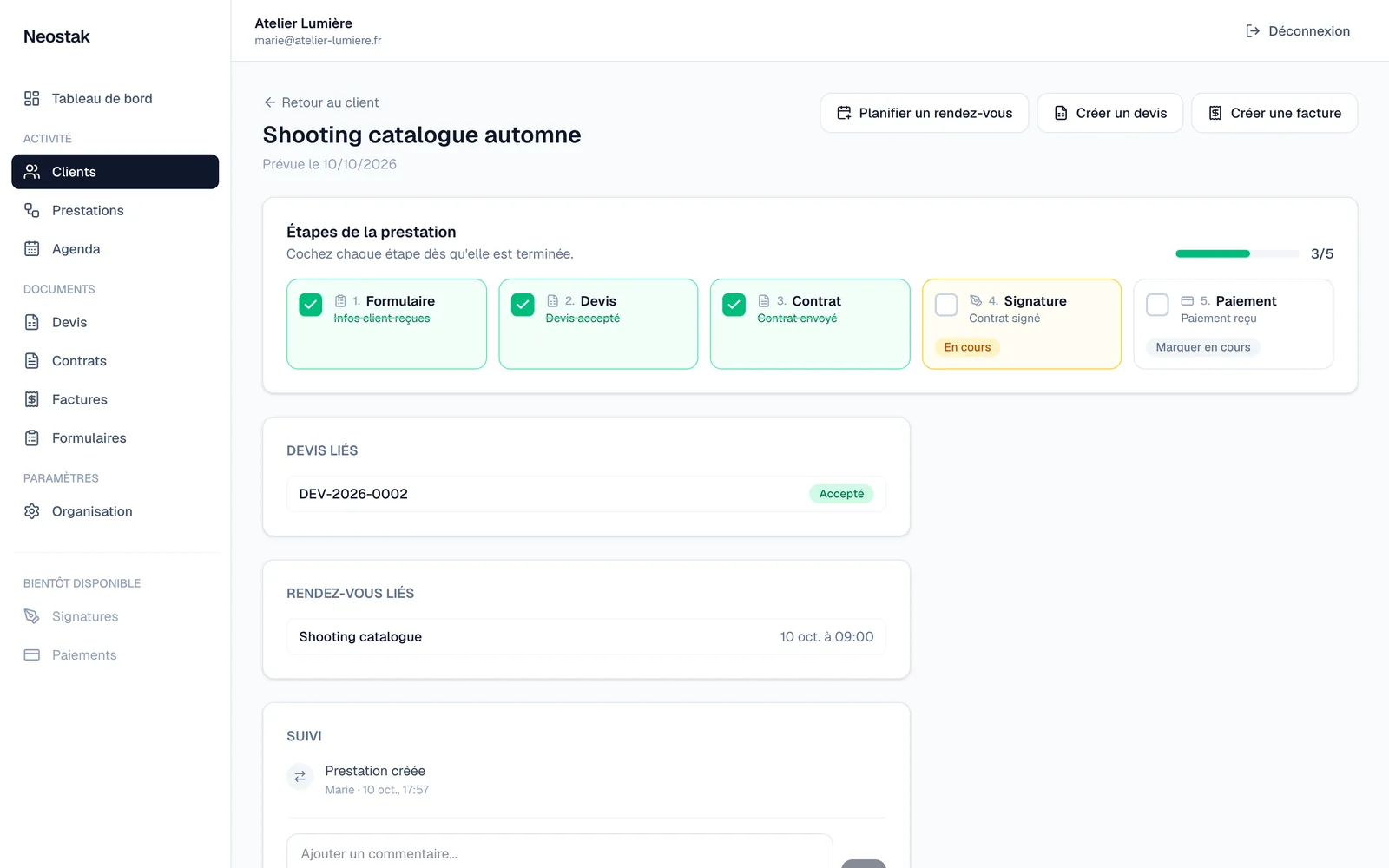The width and height of the screenshot is (1389, 868).
Task: Open the Shooting catalogue appointment row
Action: tap(586, 636)
